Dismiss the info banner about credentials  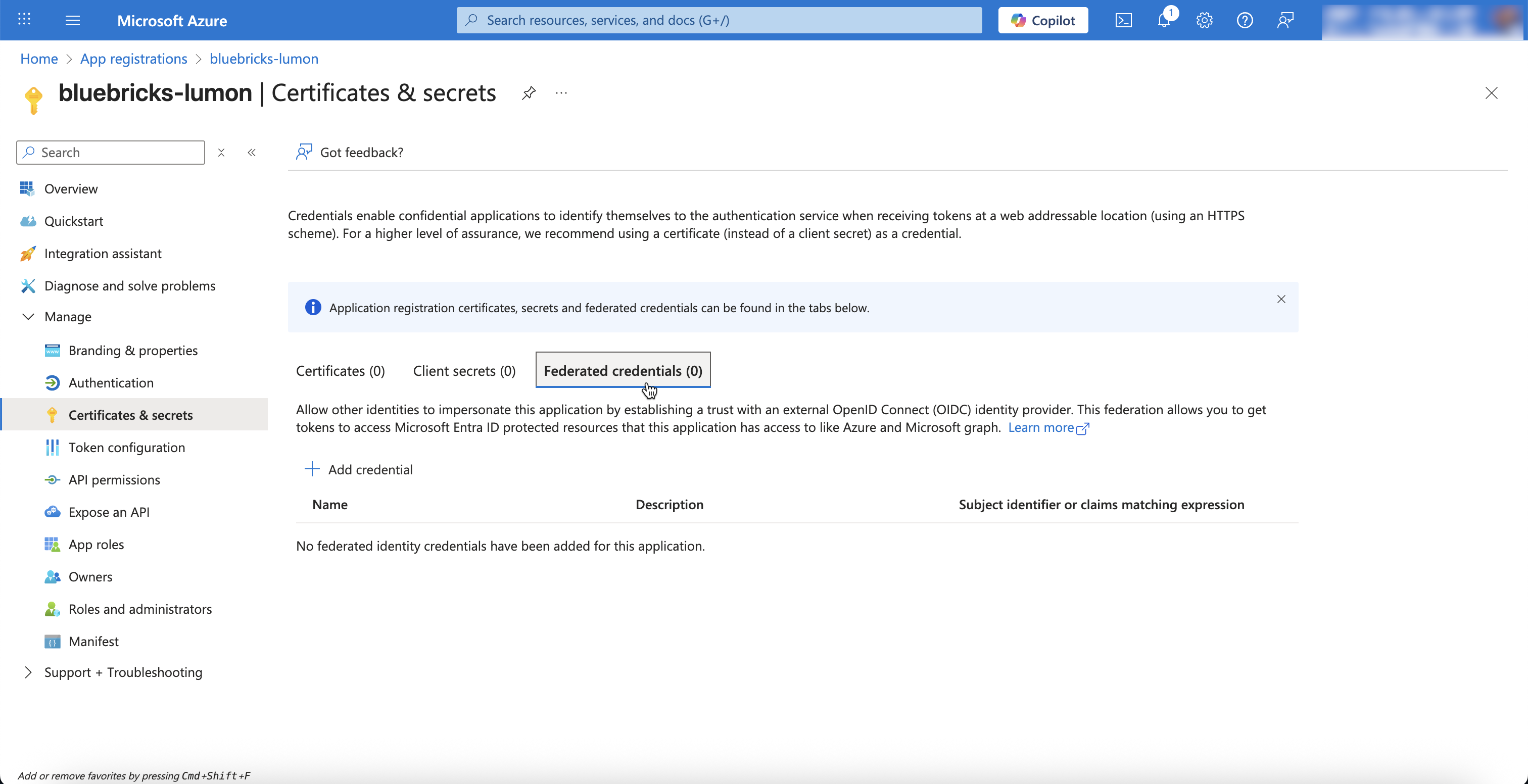click(1281, 300)
